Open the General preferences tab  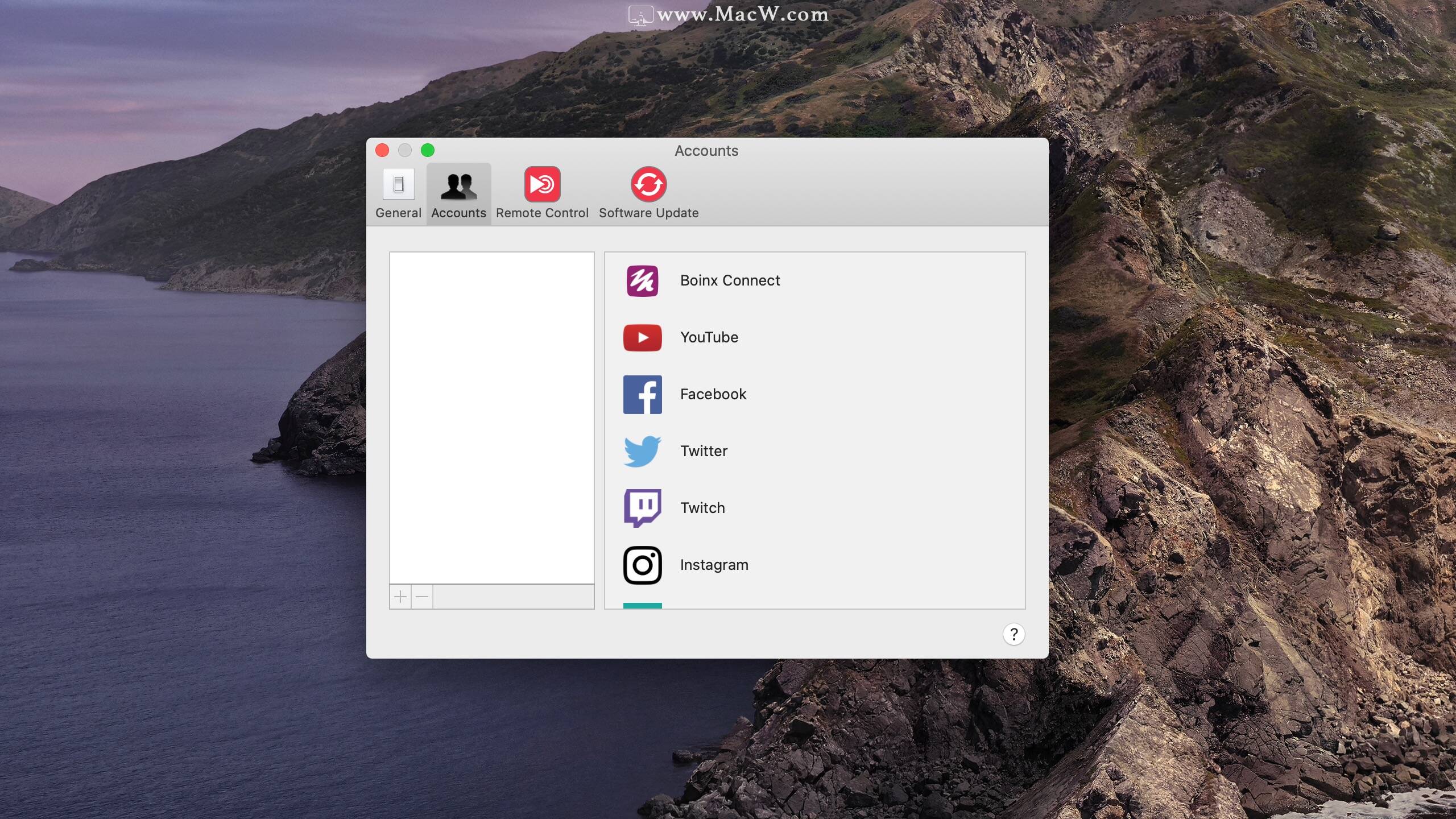click(398, 194)
